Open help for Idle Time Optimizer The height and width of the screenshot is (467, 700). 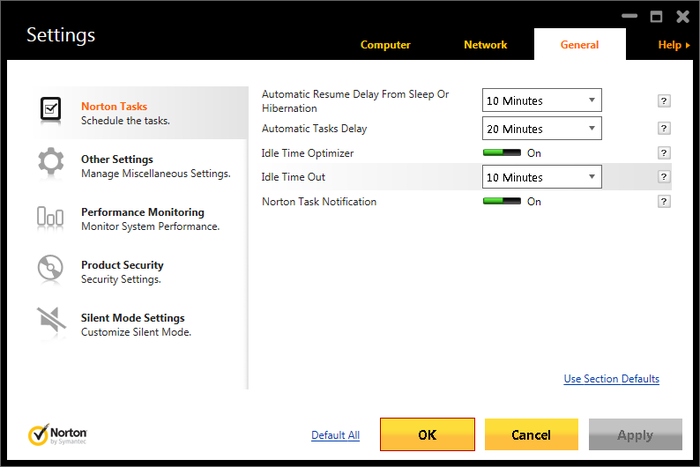(x=664, y=153)
